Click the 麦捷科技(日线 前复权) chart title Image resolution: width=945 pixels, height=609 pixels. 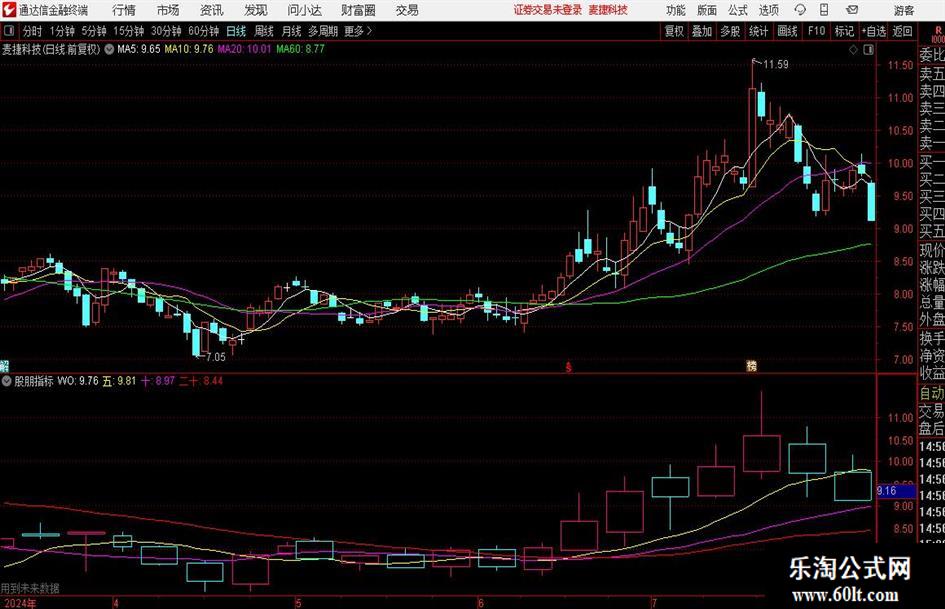(x=51, y=49)
